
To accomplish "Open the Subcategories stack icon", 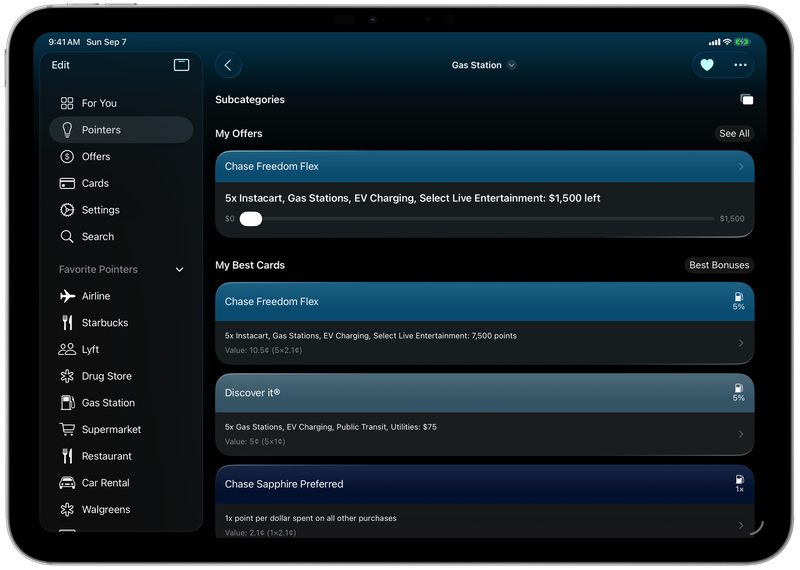I will 746,100.
